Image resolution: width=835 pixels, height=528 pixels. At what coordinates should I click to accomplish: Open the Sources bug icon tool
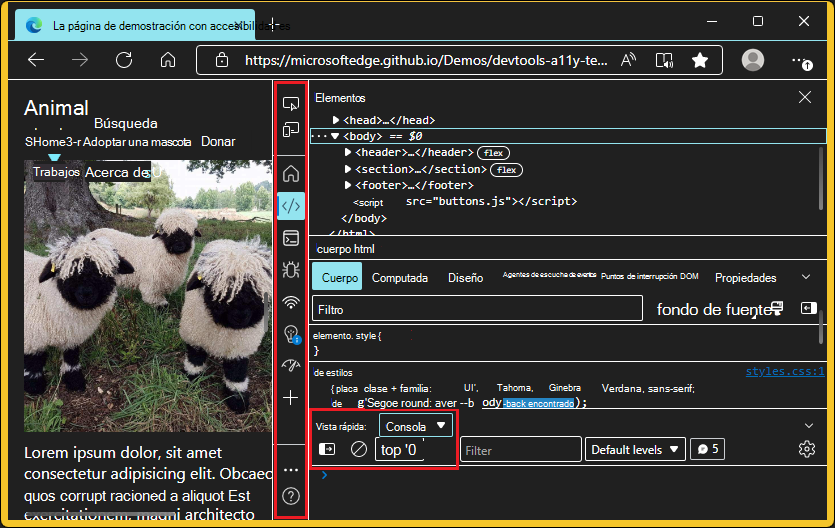point(291,270)
